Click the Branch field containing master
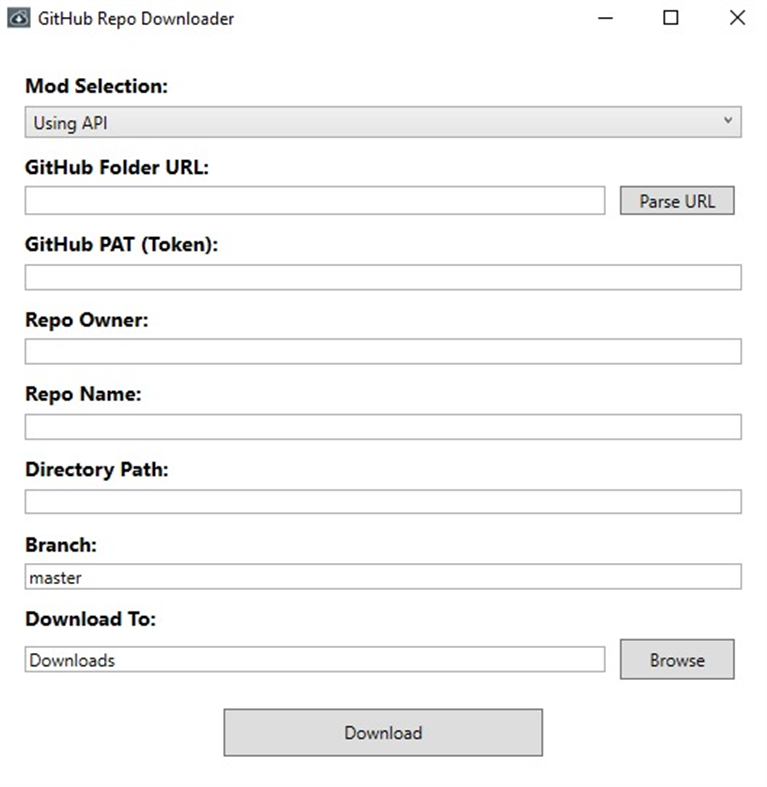The image size is (767, 787). (x=382, y=577)
